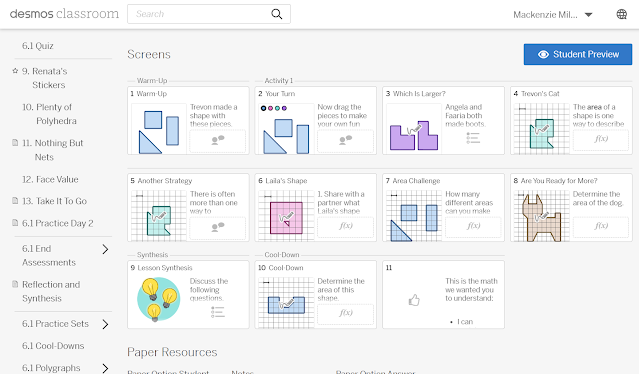Open the globe language icon

pos(621,14)
